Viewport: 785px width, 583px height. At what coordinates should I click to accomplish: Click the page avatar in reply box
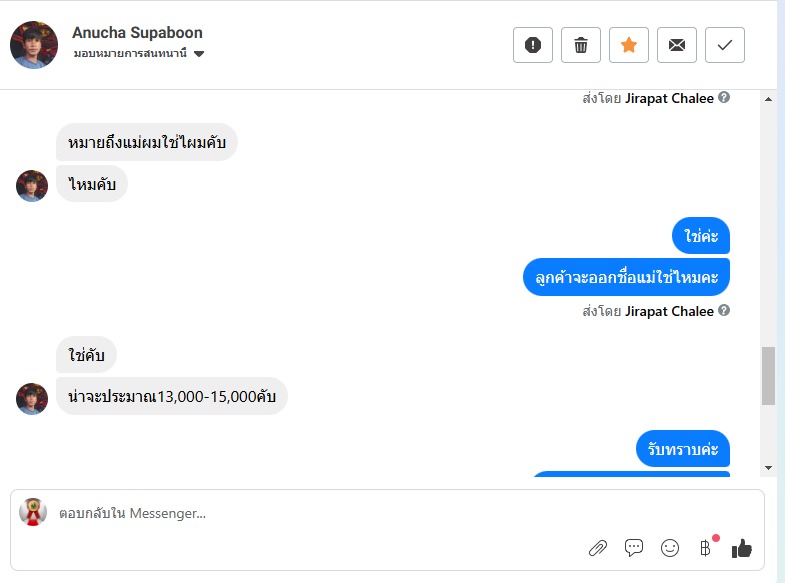[x=34, y=512]
